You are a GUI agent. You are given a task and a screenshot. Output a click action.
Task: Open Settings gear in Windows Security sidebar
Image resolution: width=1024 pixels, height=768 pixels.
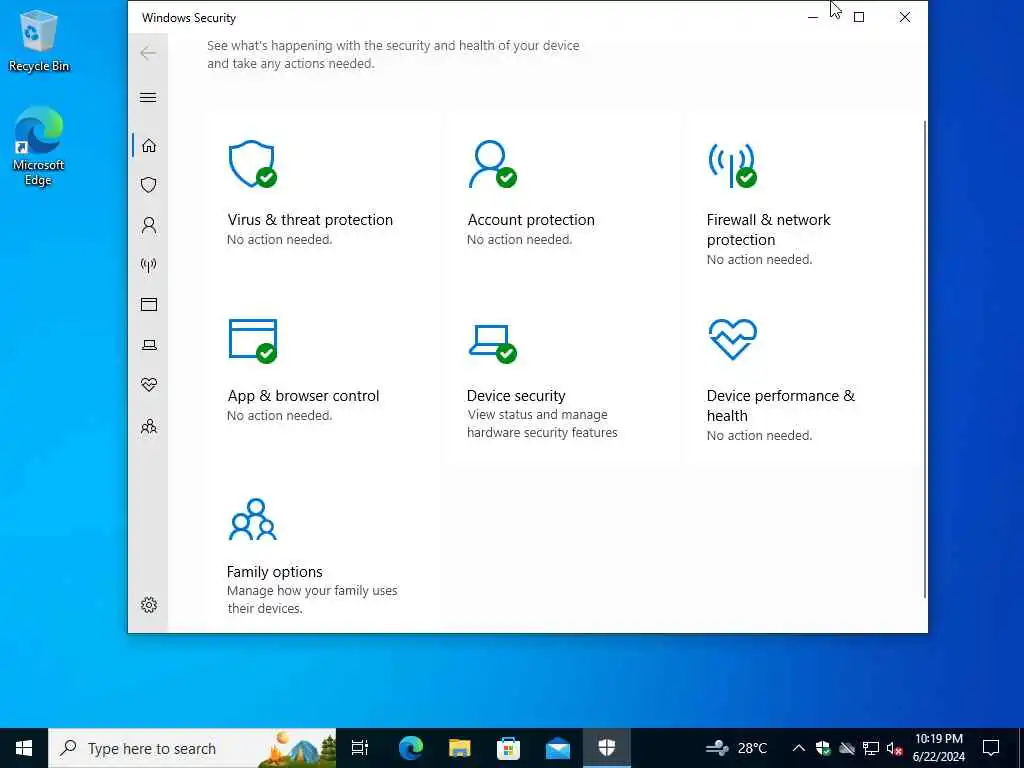[149, 605]
